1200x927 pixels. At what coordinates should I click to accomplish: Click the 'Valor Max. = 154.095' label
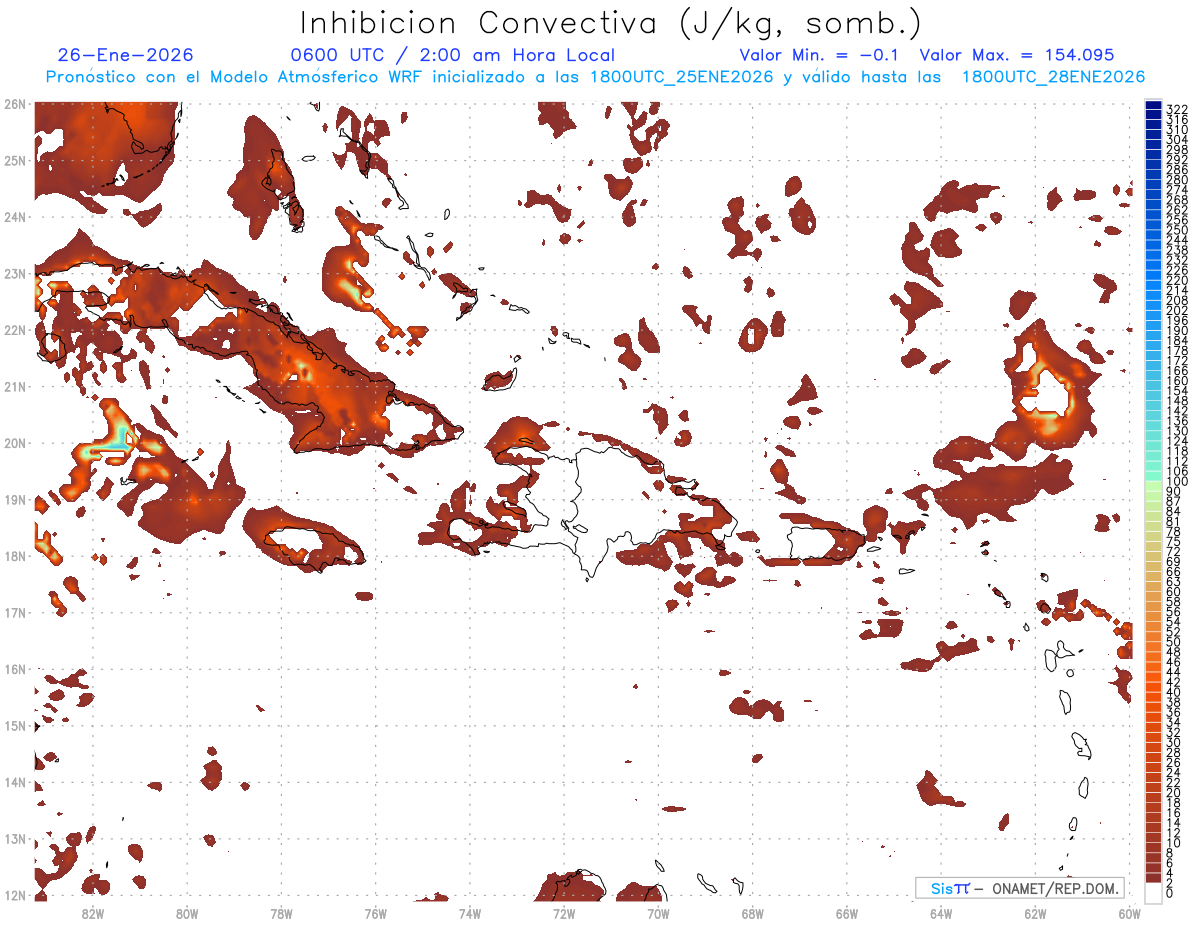pos(1017,56)
